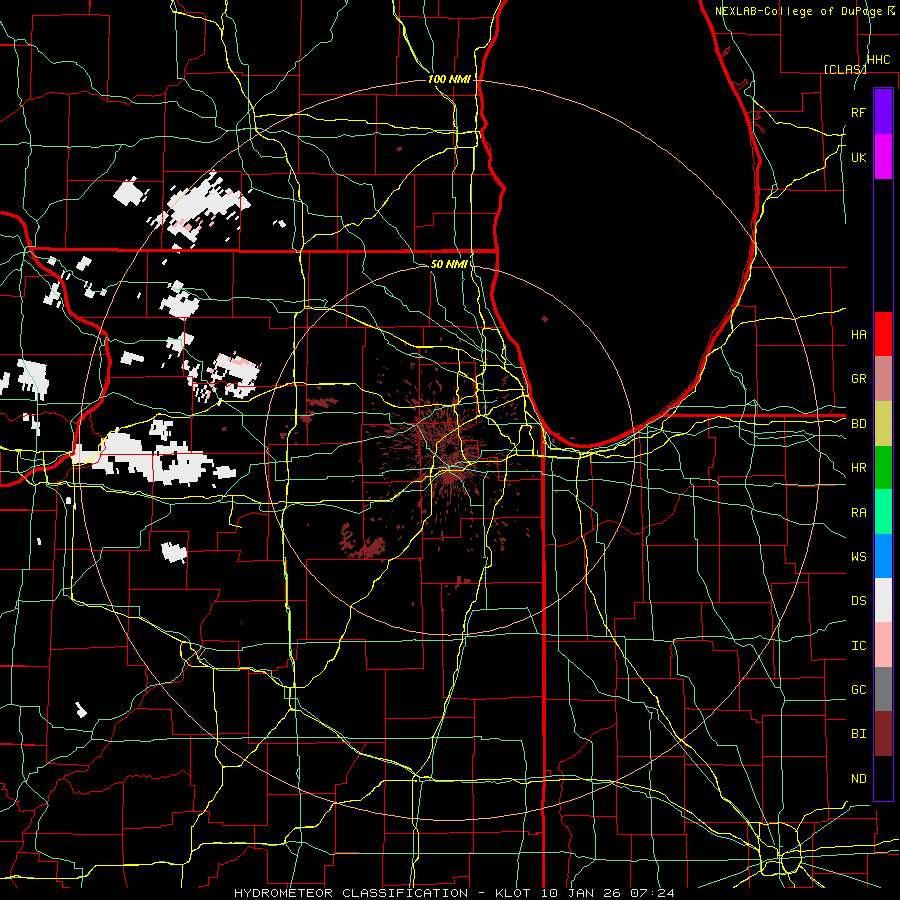Image resolution: width=900 pixels, height=900 pixels.
Task: Click the UK legend label
Action: click(x=859, y=157)
